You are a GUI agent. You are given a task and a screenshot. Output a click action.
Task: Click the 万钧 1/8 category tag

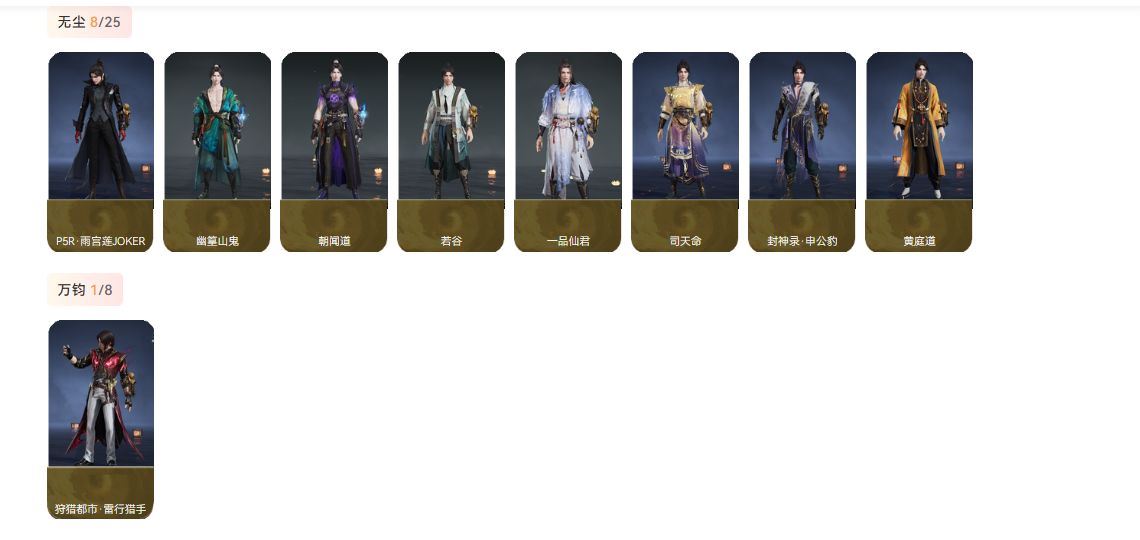[85, 290]
